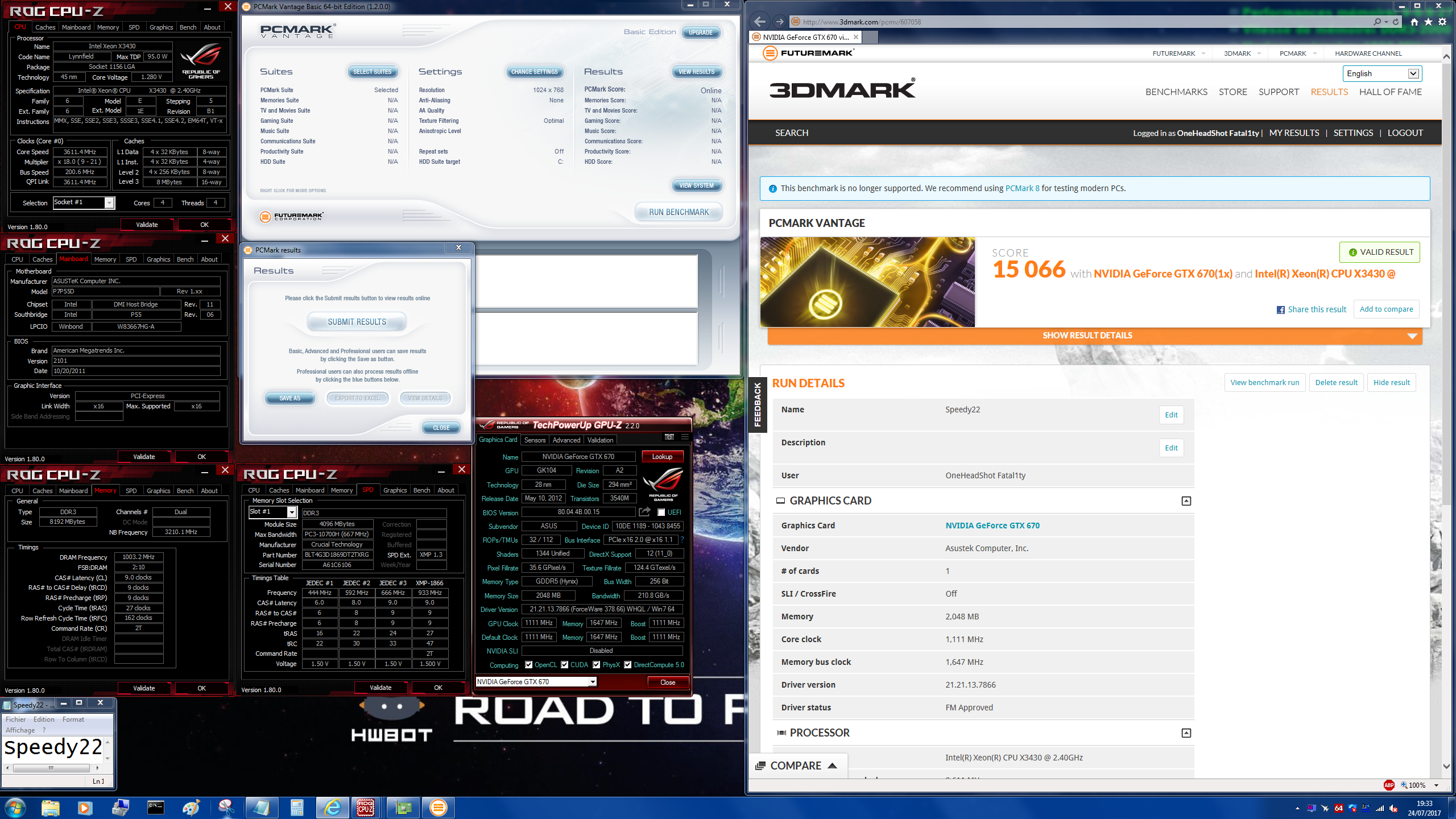Edit the run Description field

pyautogui.click(x=1171, y=448)
